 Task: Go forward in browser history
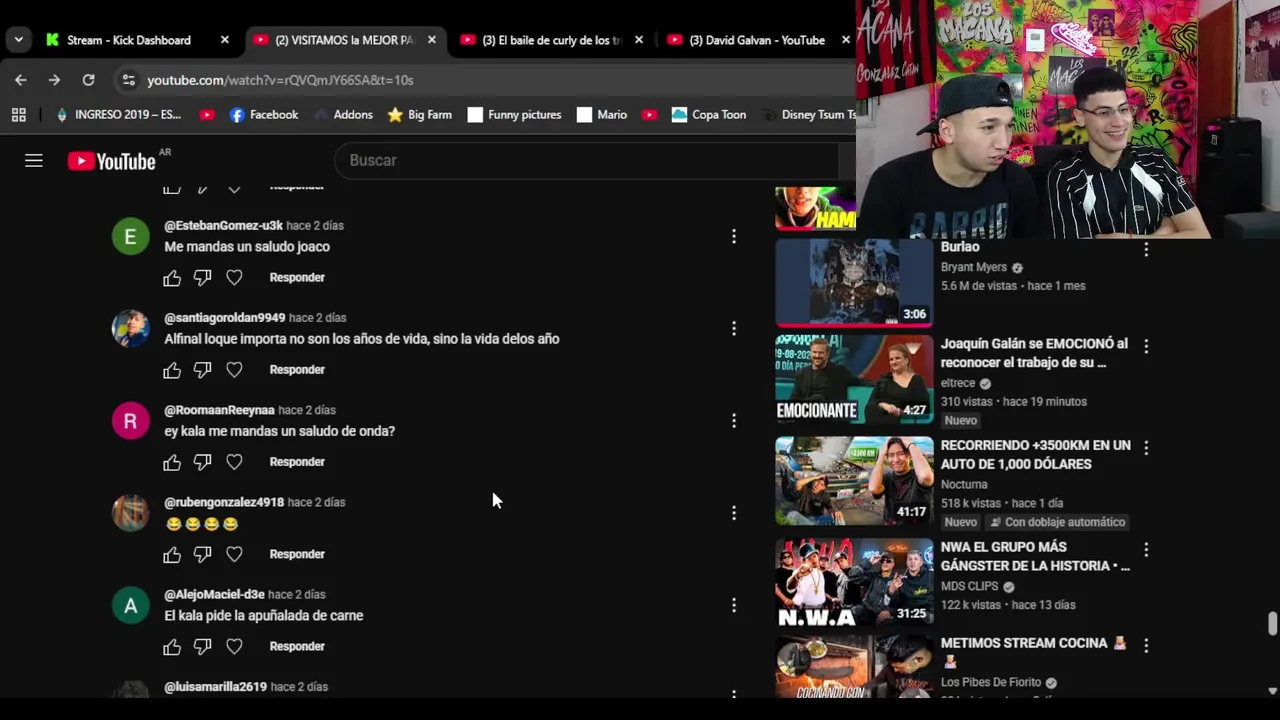tap(54, 80)
